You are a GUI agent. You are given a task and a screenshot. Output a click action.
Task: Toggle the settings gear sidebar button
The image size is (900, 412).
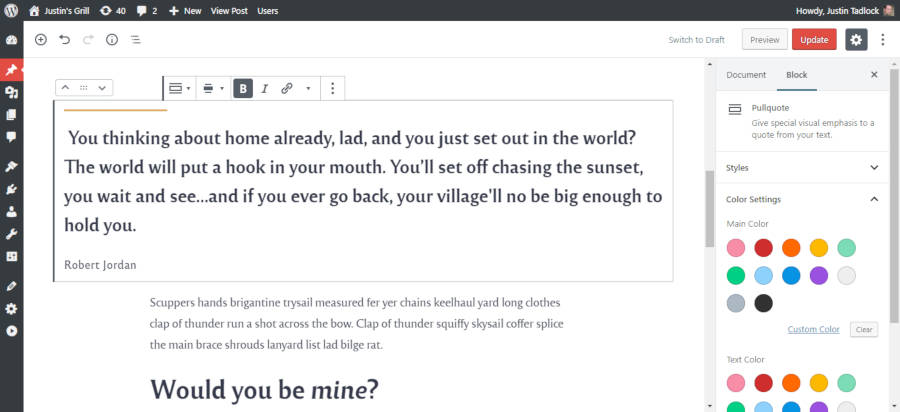(856, 40)
